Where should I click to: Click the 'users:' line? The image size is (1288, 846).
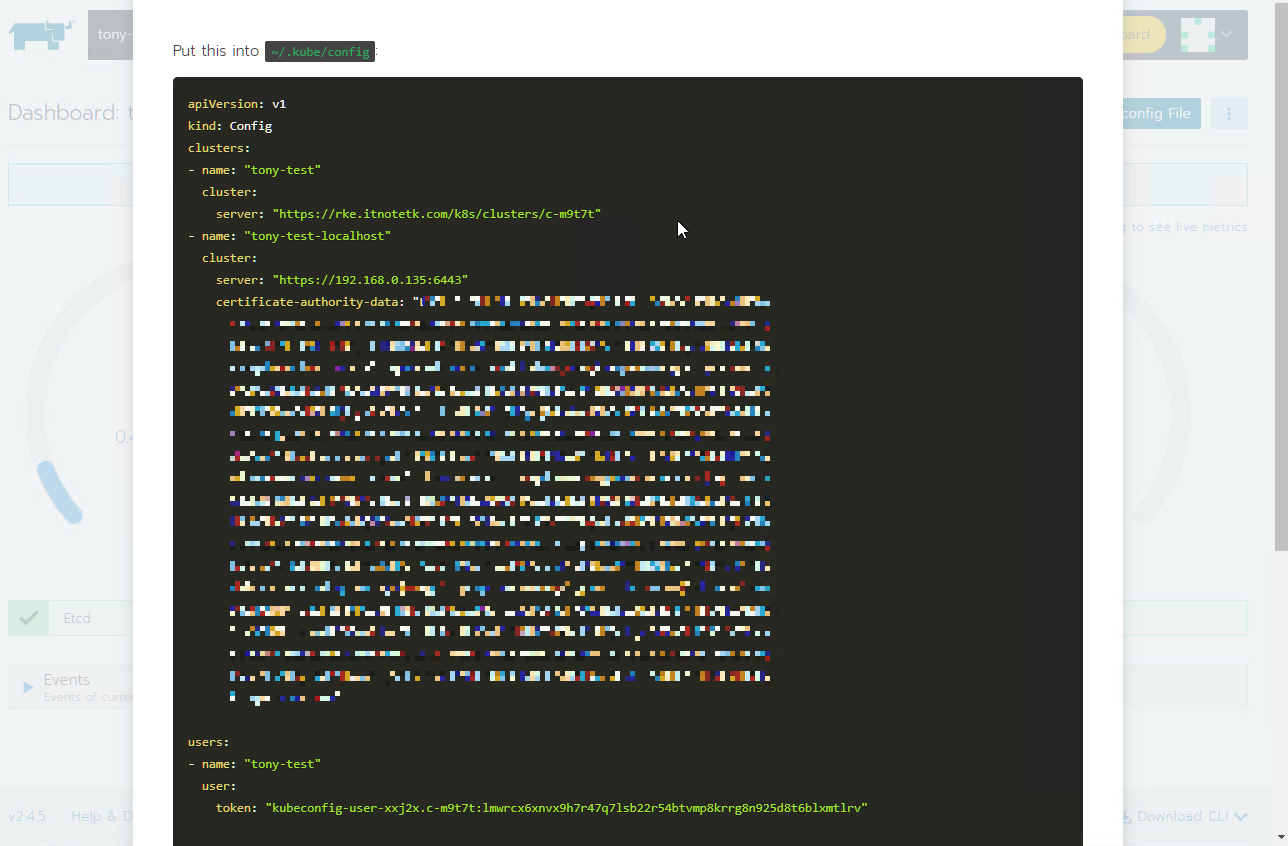[209, 742]
